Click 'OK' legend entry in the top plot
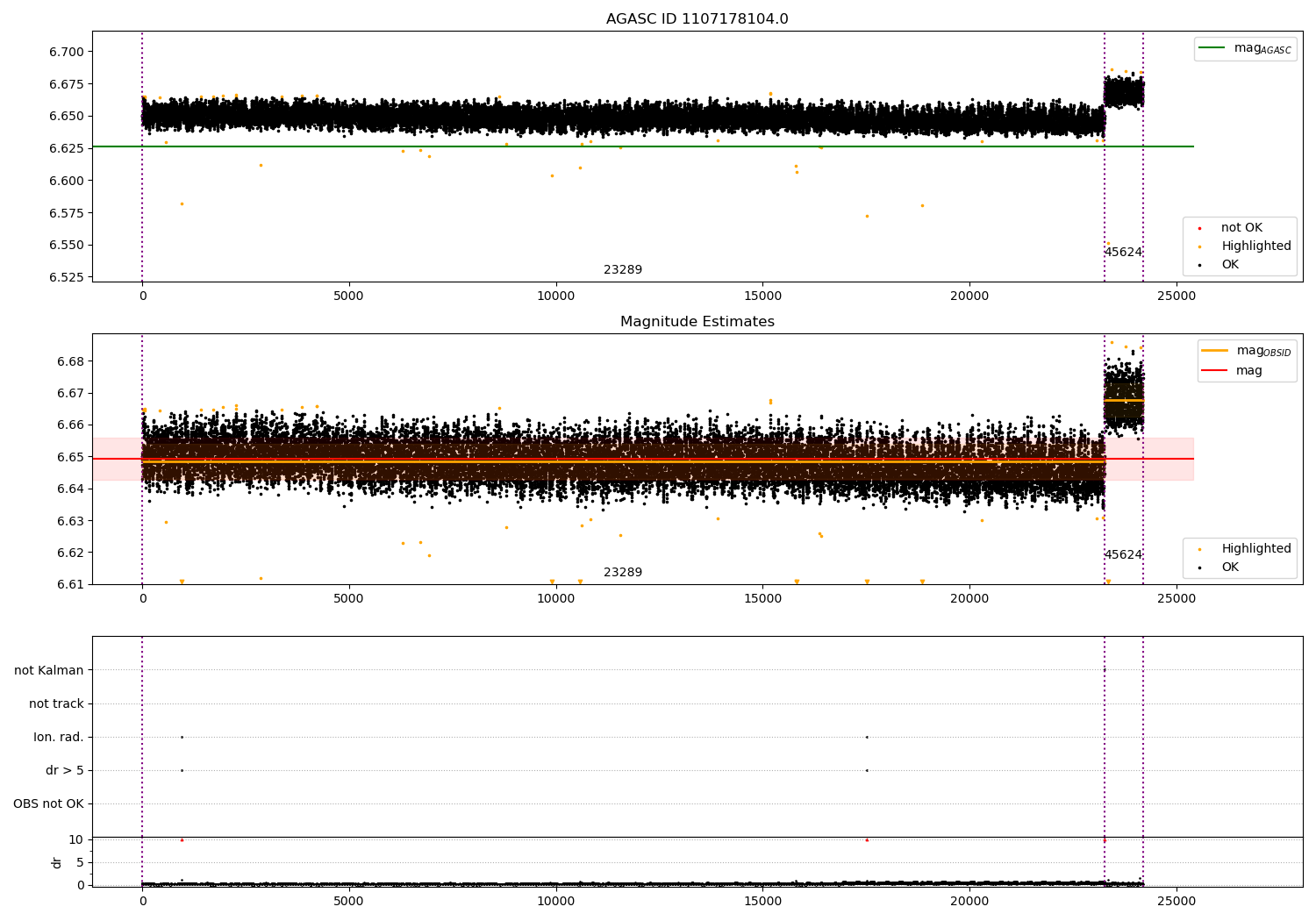The image size is (1316, 921). pyautogui.click(x=1230, y=265)
